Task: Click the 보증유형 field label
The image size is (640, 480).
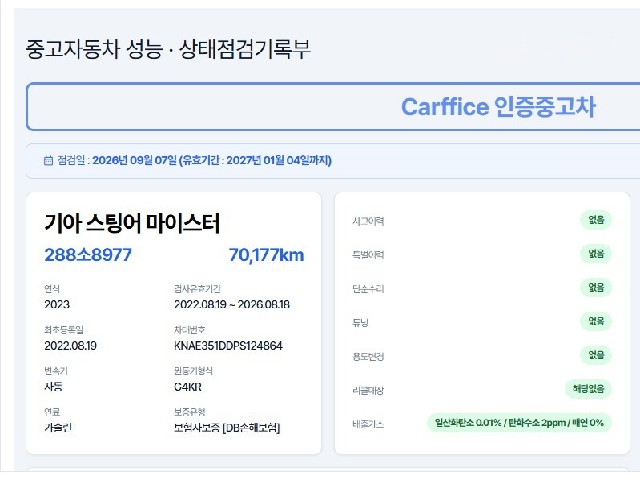Action: (x=189, y=411)
